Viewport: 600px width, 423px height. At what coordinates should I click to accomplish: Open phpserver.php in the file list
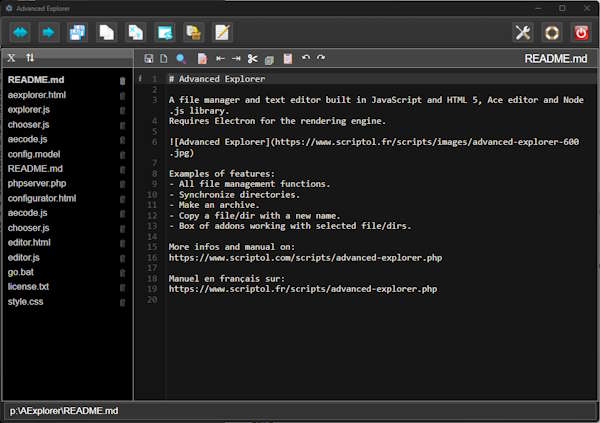click(x=37, y=183)
